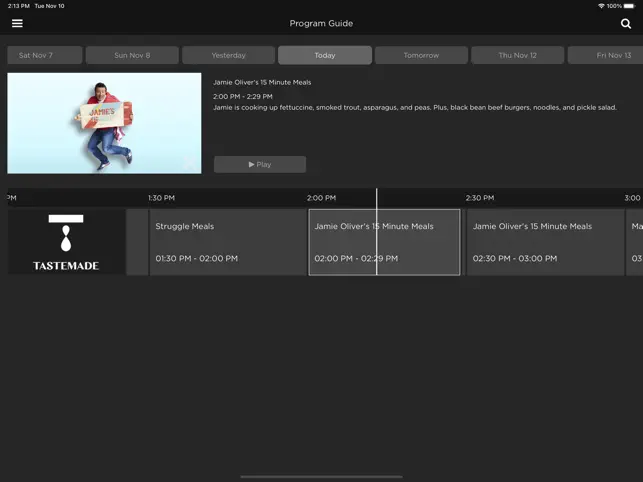643x482 pixels.
Task: Switch to the Yesterday tab
Action: coord(228,55)
